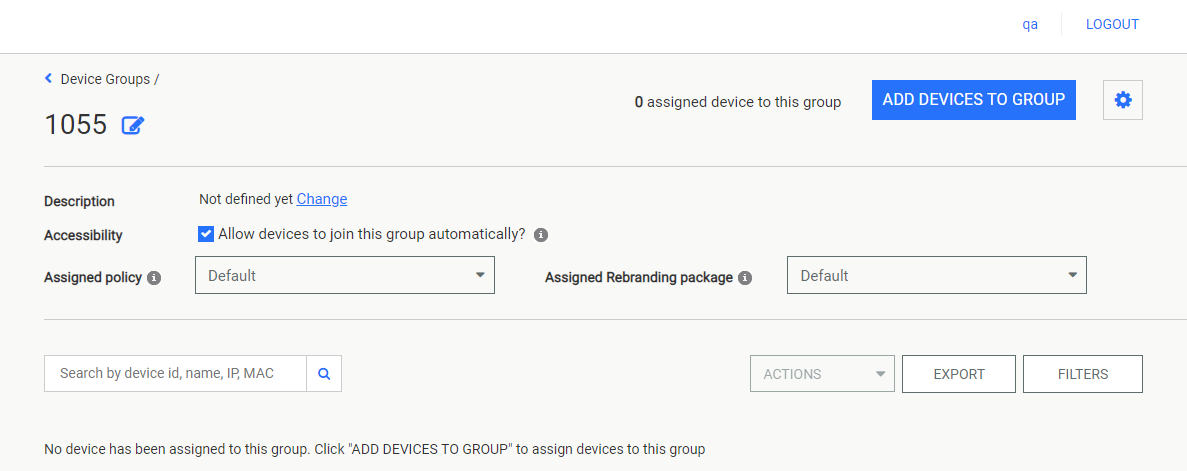Click the magnifier search icon
The height and width of the screenshot is (471, 1187).
point(324,374)
